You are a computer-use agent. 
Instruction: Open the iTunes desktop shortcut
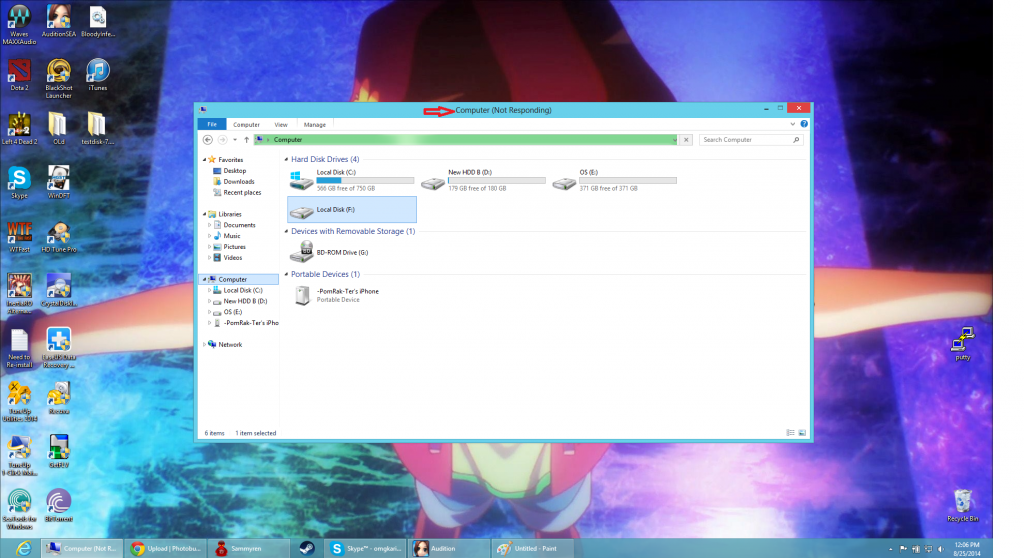click(97, 74)
